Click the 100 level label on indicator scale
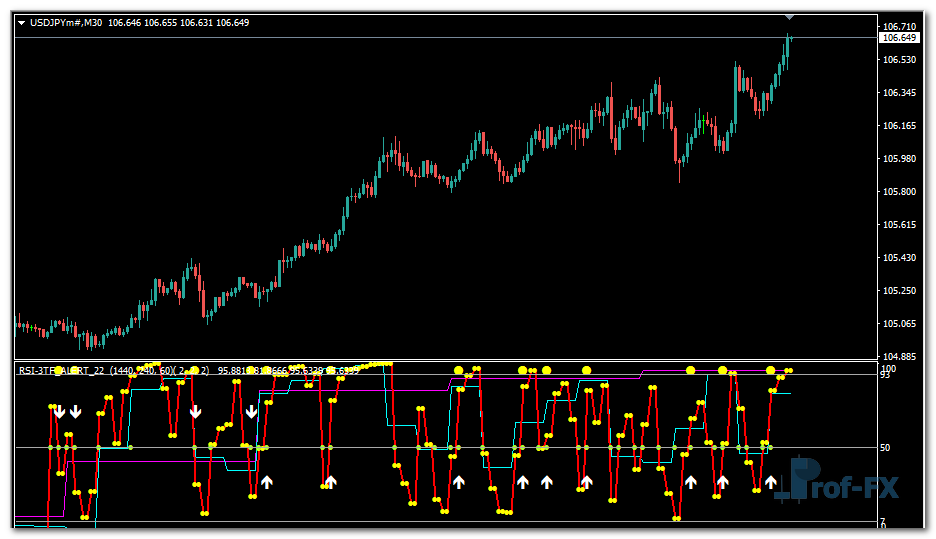Image resolution: width=936 pixels, height=539 pixels. 887,369
